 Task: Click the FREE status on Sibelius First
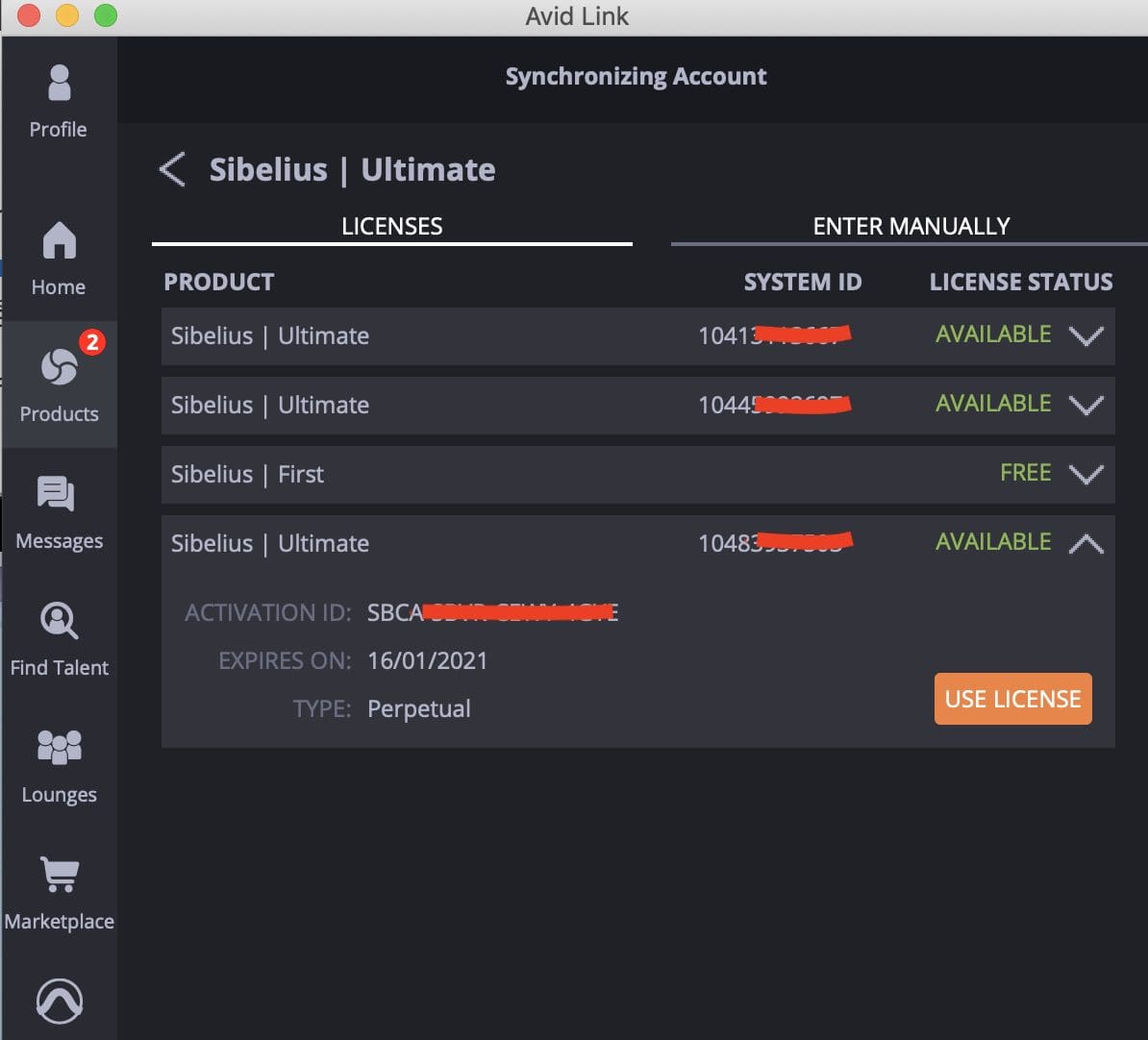pyautogui.click(x=1025, y=473)
